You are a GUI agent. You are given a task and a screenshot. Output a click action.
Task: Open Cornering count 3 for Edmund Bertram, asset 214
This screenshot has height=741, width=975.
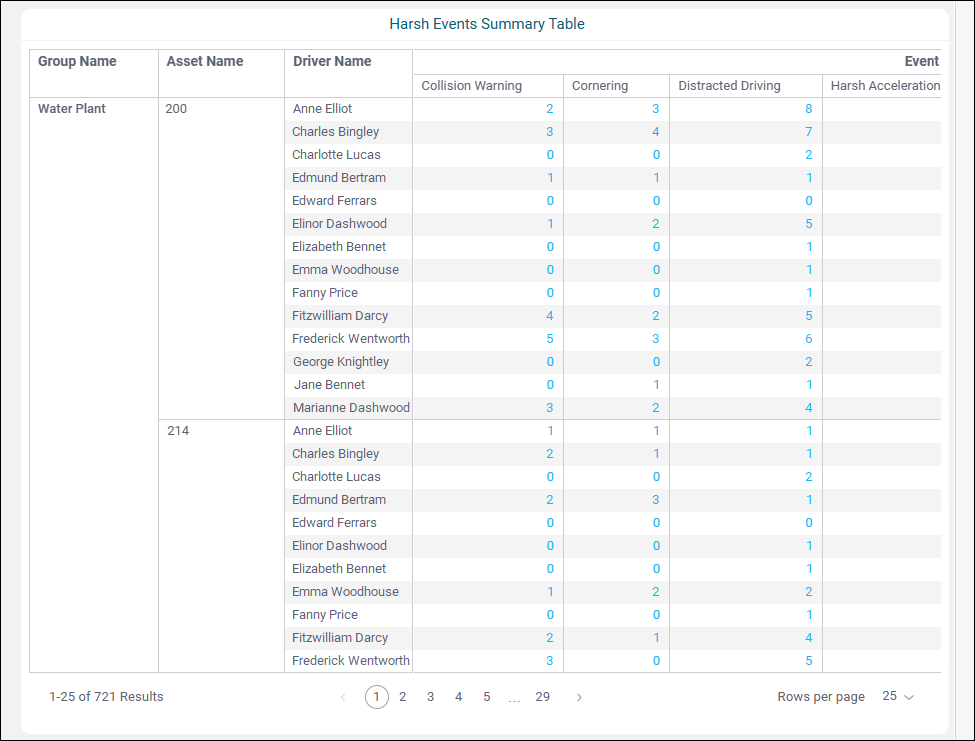coord(655,500)
